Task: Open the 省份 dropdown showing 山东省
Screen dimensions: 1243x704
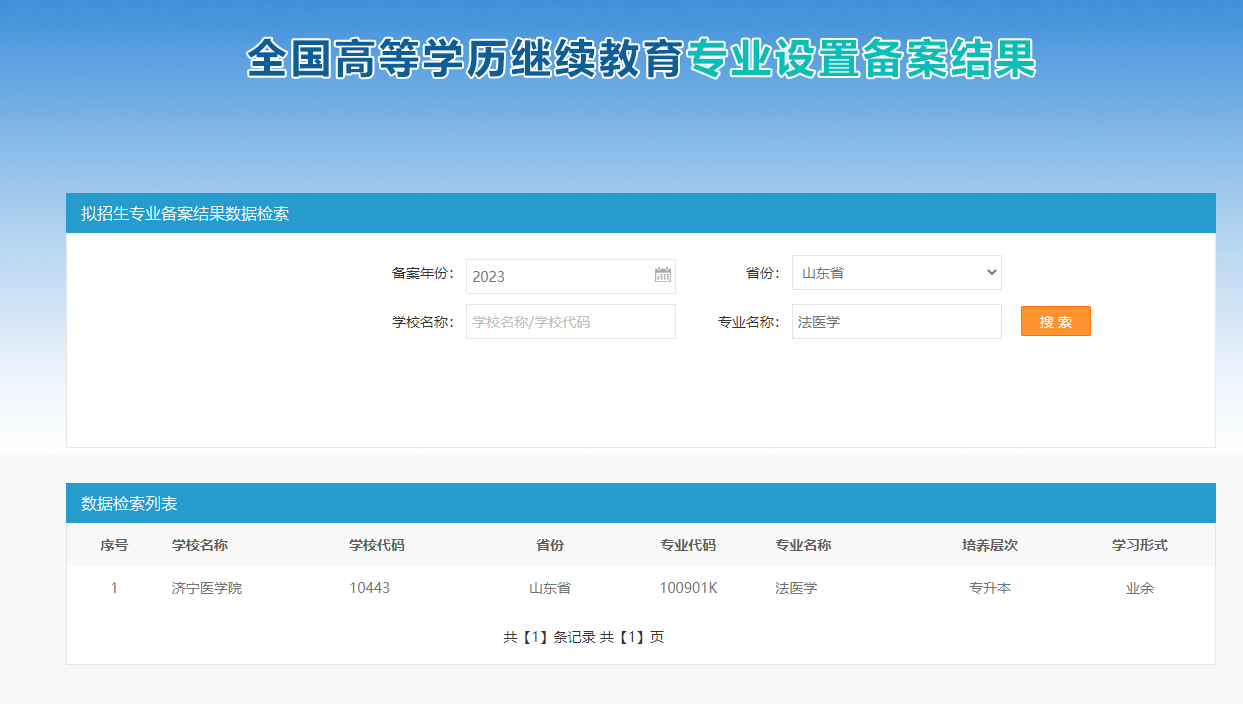Action: tap(896, 272)
